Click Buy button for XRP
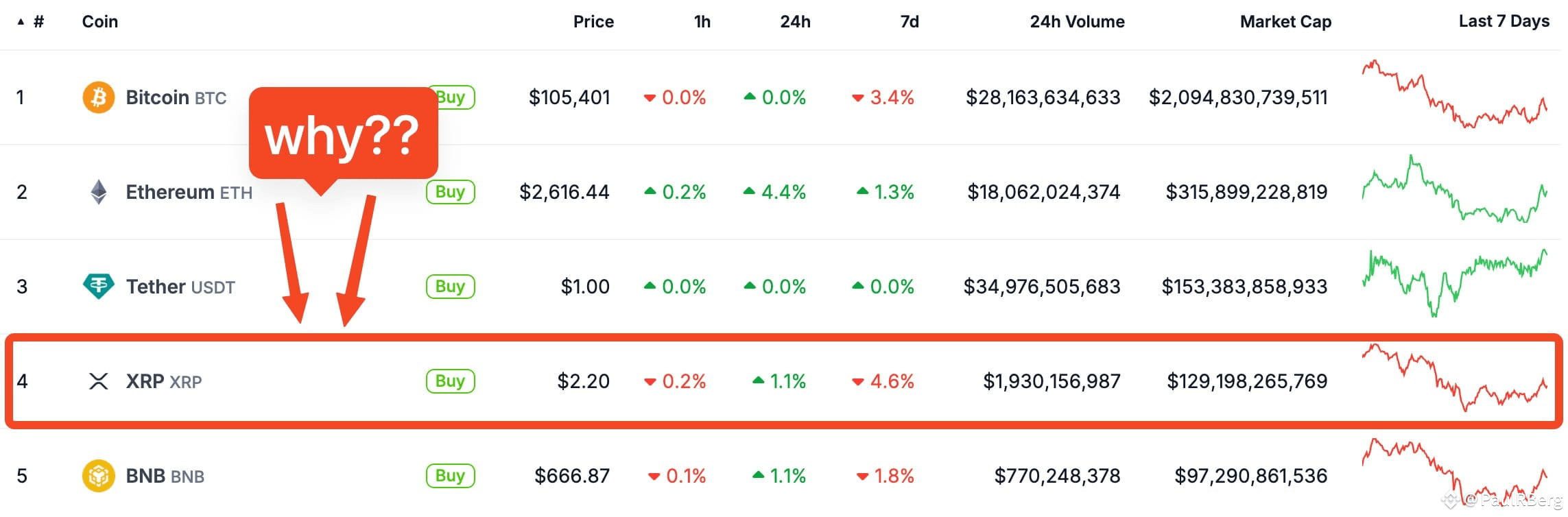 451,381
